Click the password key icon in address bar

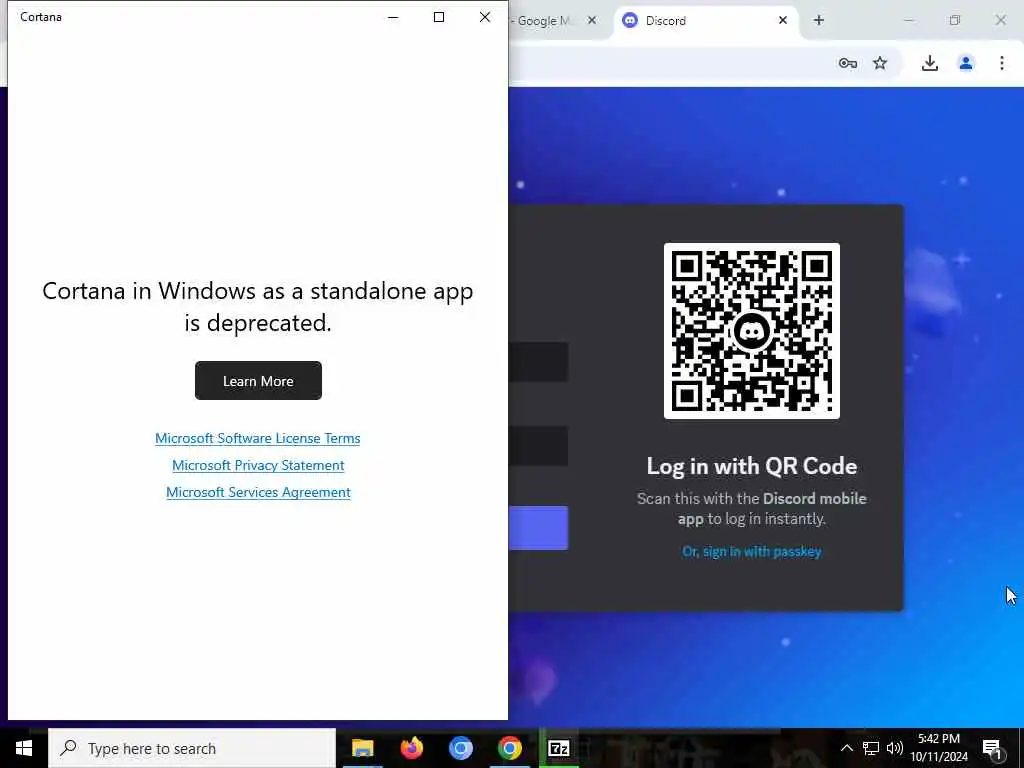(848, 63)
